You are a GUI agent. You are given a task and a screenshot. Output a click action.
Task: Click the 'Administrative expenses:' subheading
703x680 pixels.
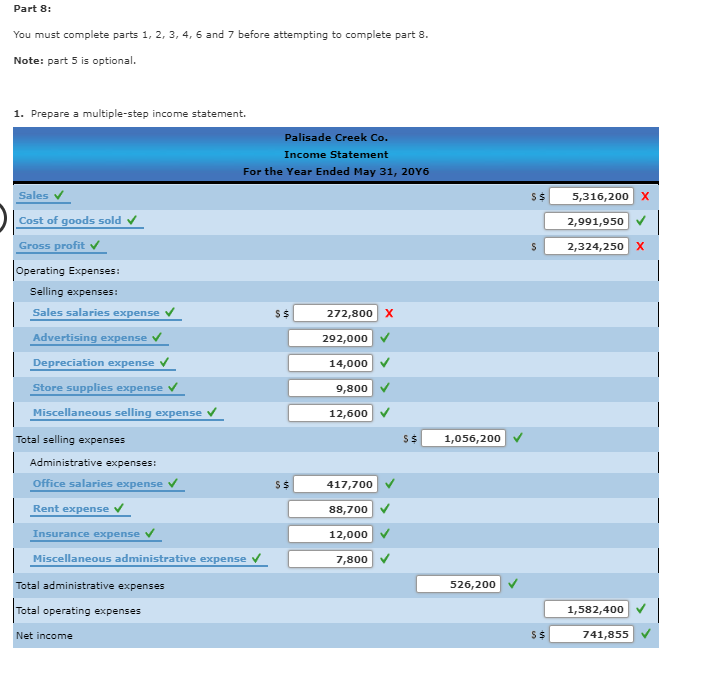point(93,463)
